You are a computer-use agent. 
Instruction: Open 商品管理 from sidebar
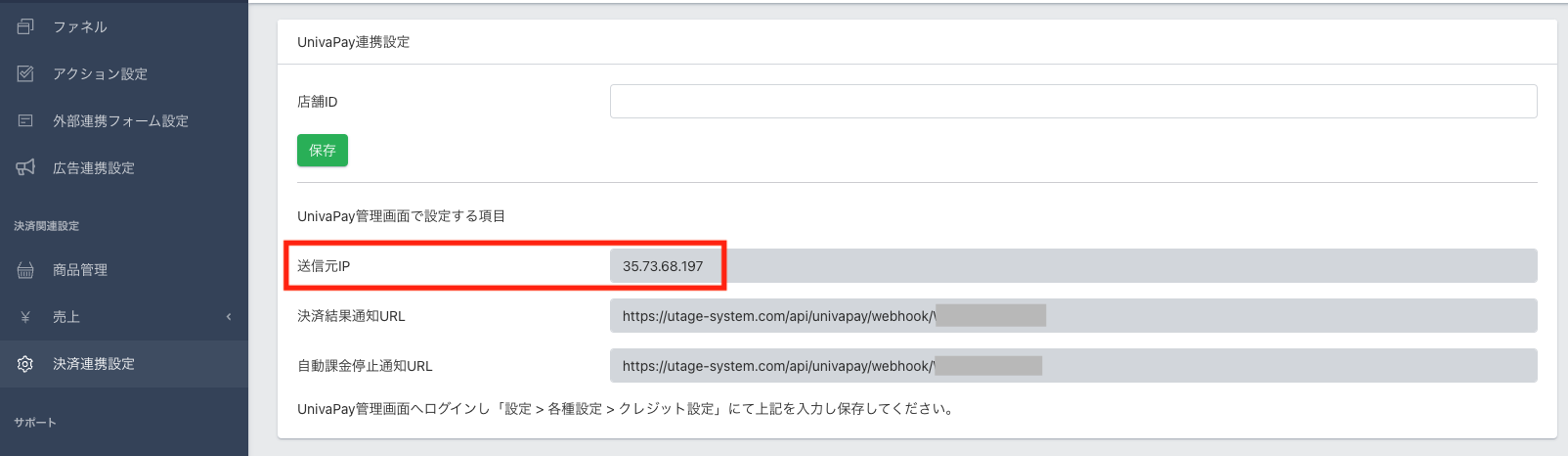[x=80, y=270]
